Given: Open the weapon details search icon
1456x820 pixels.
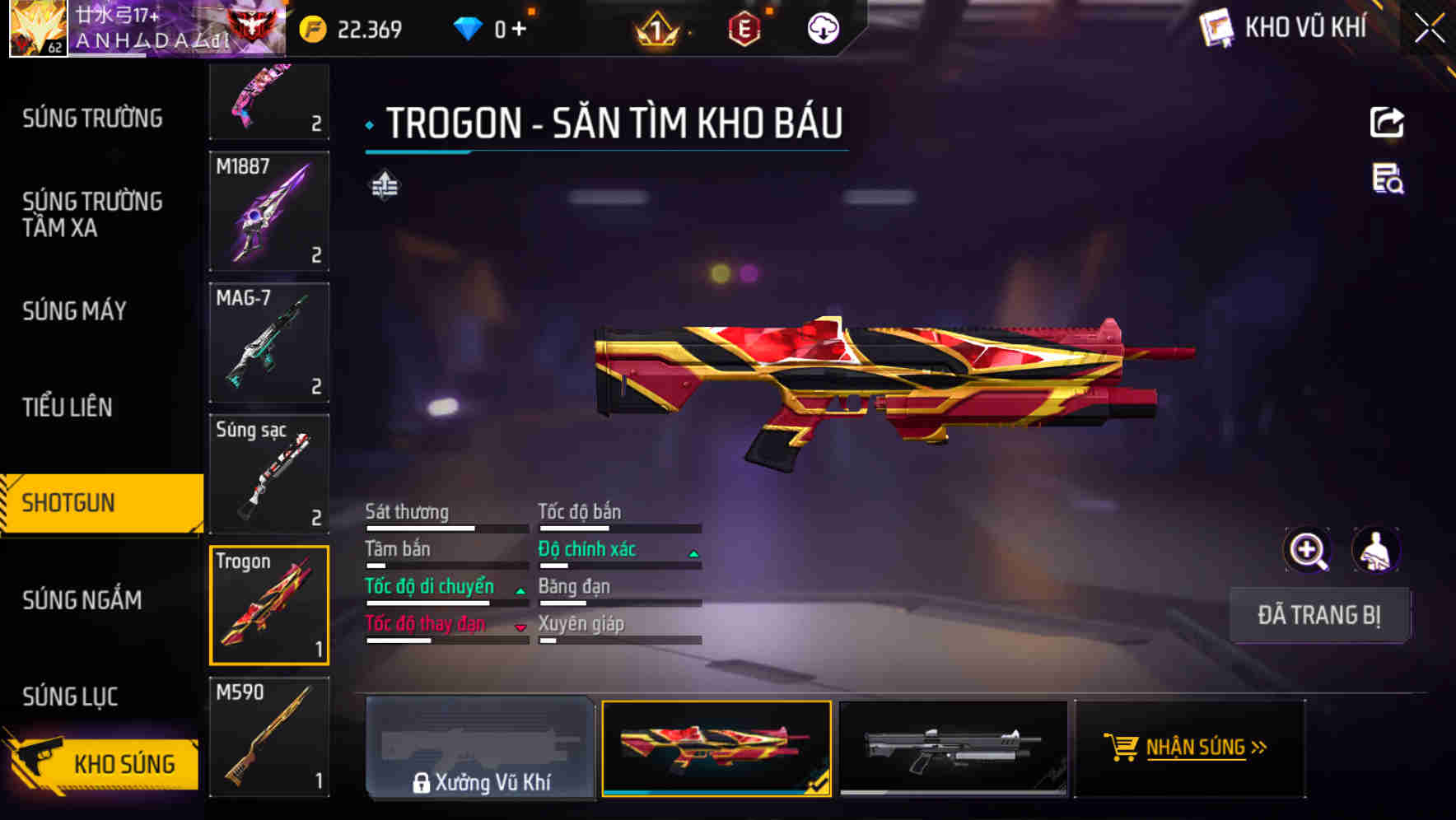Looking at the screenshot, I should pos(1387,179).
